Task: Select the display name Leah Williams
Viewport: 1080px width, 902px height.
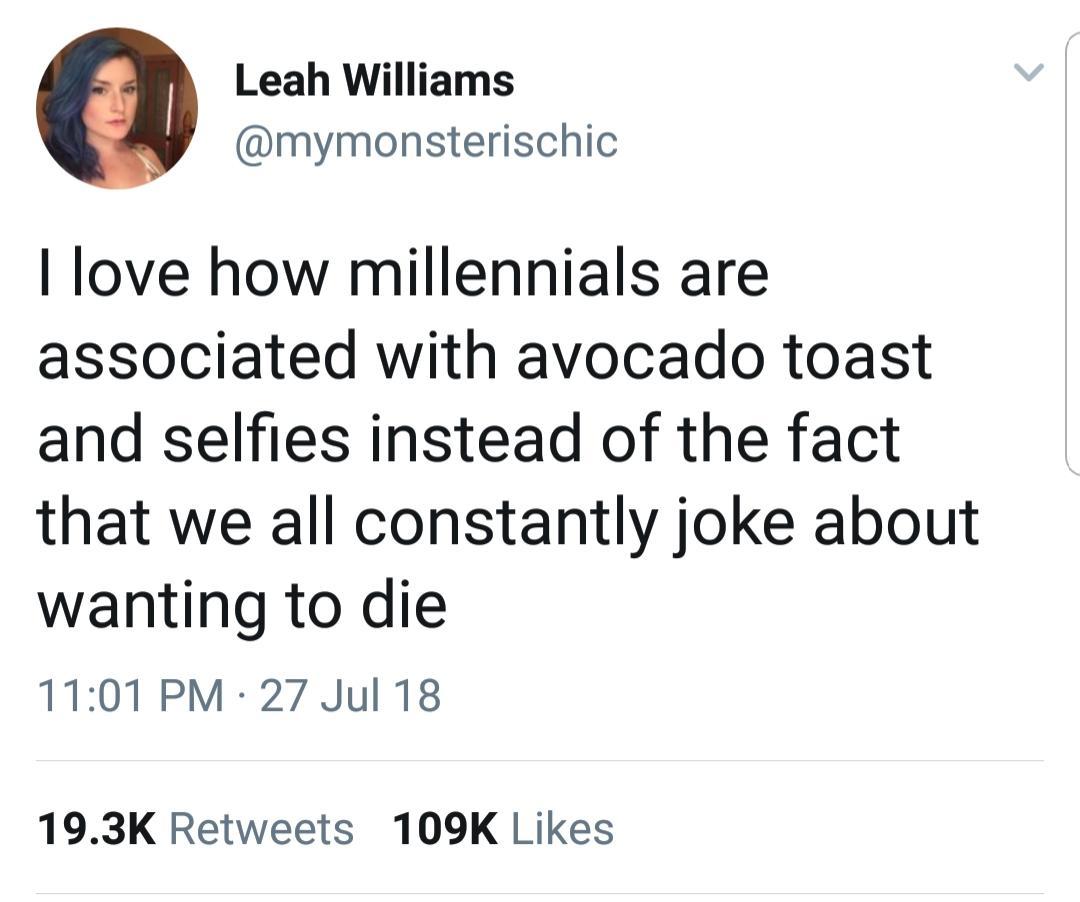Action: [x=374, y=80]
